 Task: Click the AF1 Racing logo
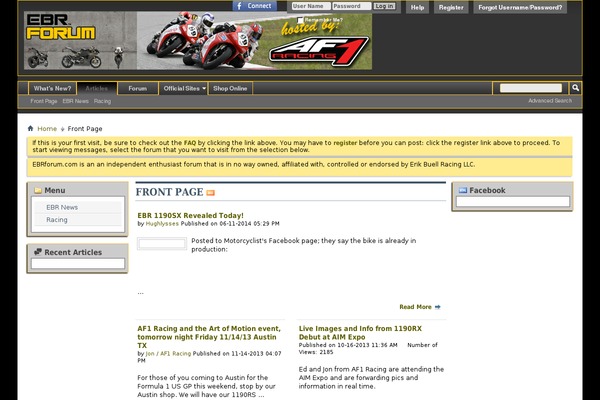tap(320, 52)
